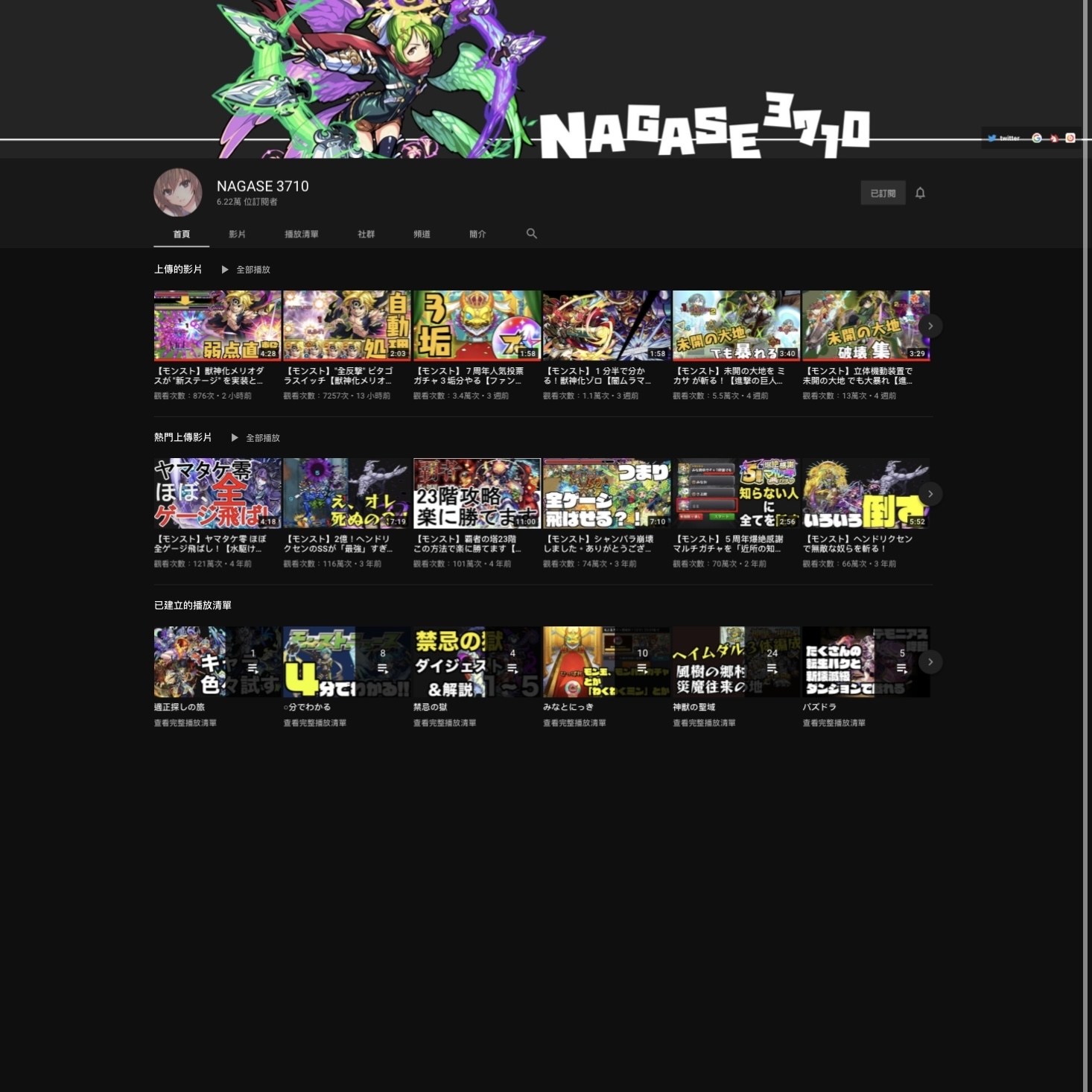View full playlist link under みなとにっき
1092x1092 pixels.
pos(574,723)
